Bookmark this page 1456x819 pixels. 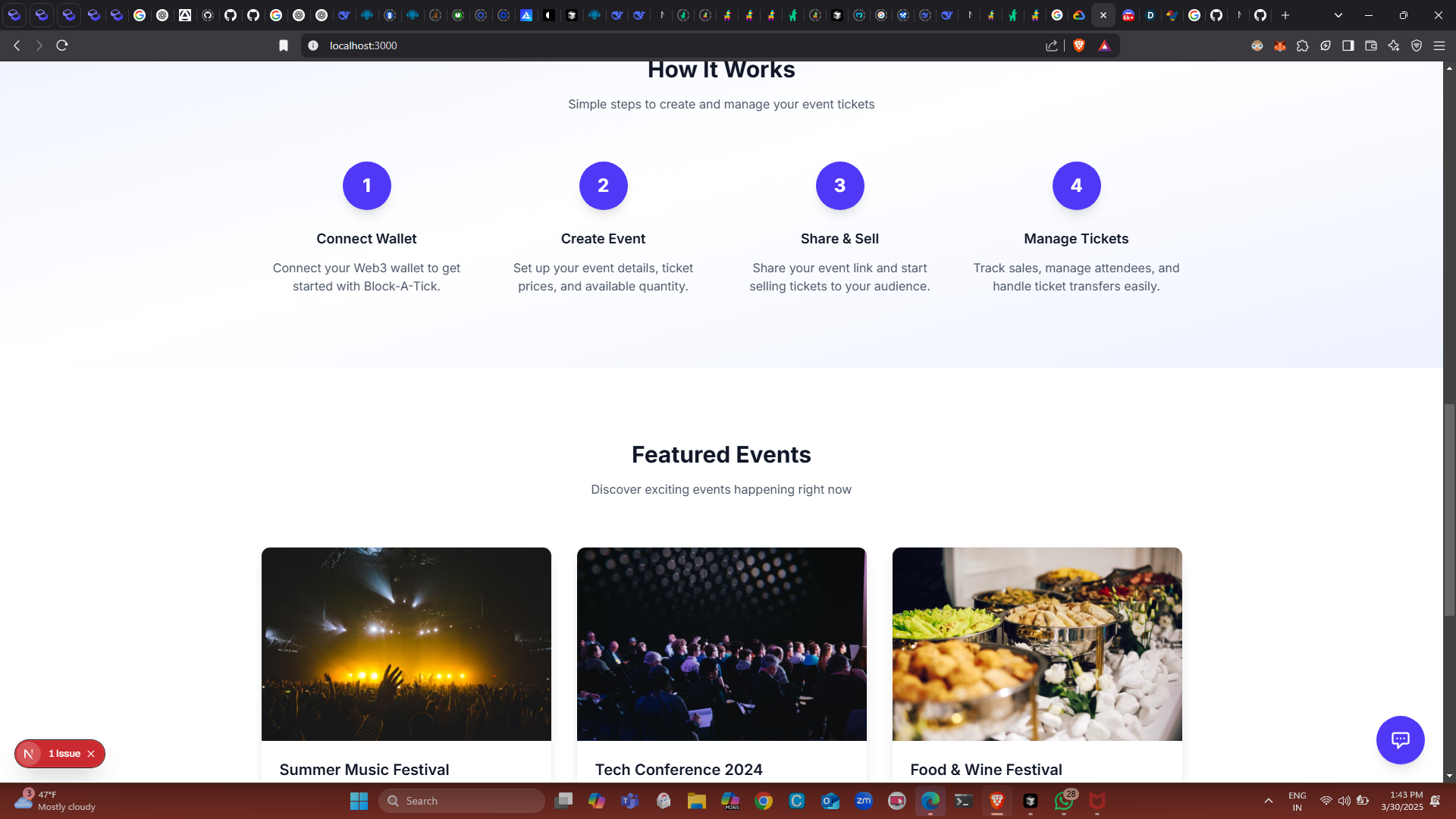tap(284, 45)
